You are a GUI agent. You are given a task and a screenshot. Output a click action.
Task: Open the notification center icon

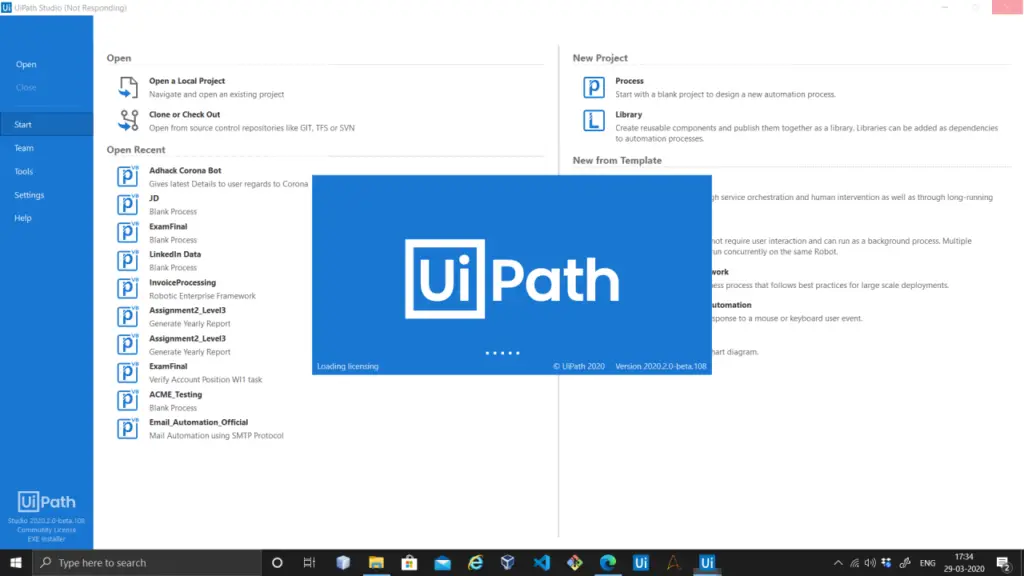(1004, 563)
